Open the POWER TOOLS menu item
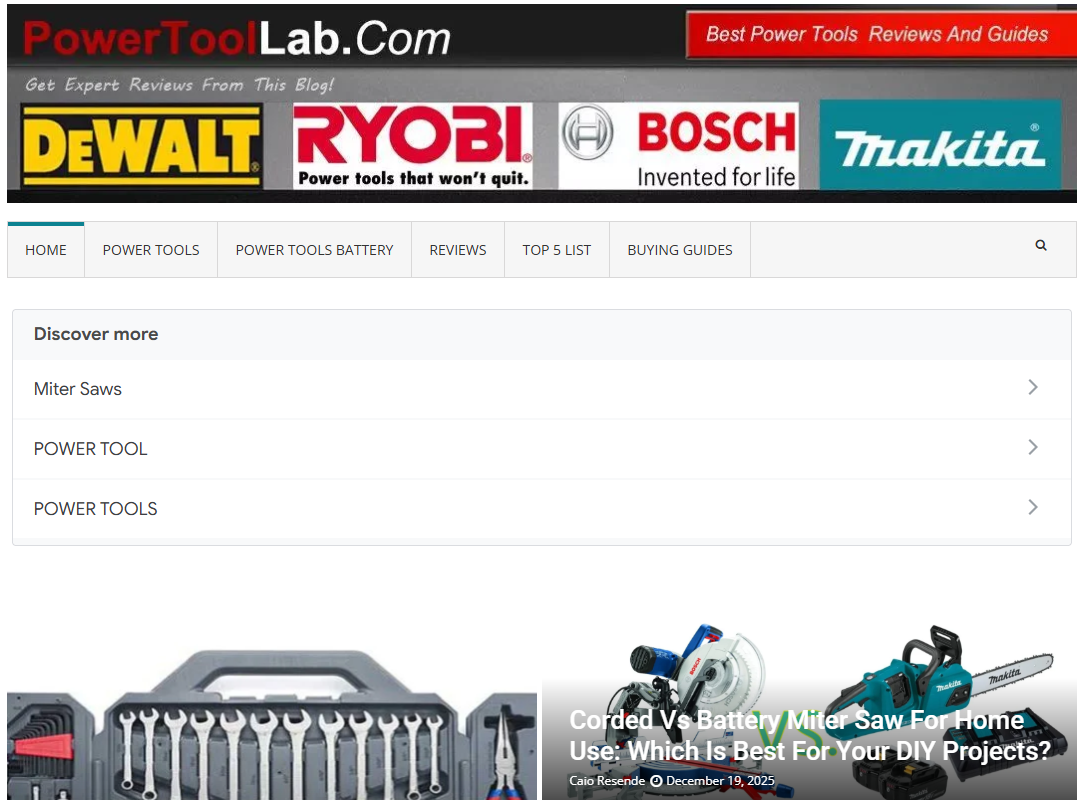Screen dimensions: 1081x800 [151, 250]
